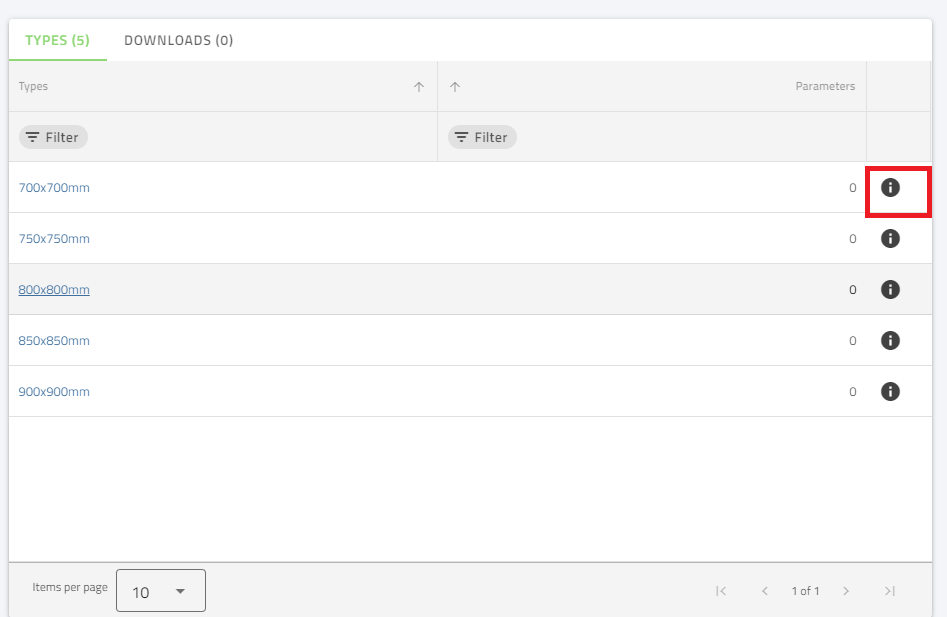This screenshot has width=947, height=617.
Task: Click the Parameters column header
Action: pyautogui.click(x=825, y=86)
